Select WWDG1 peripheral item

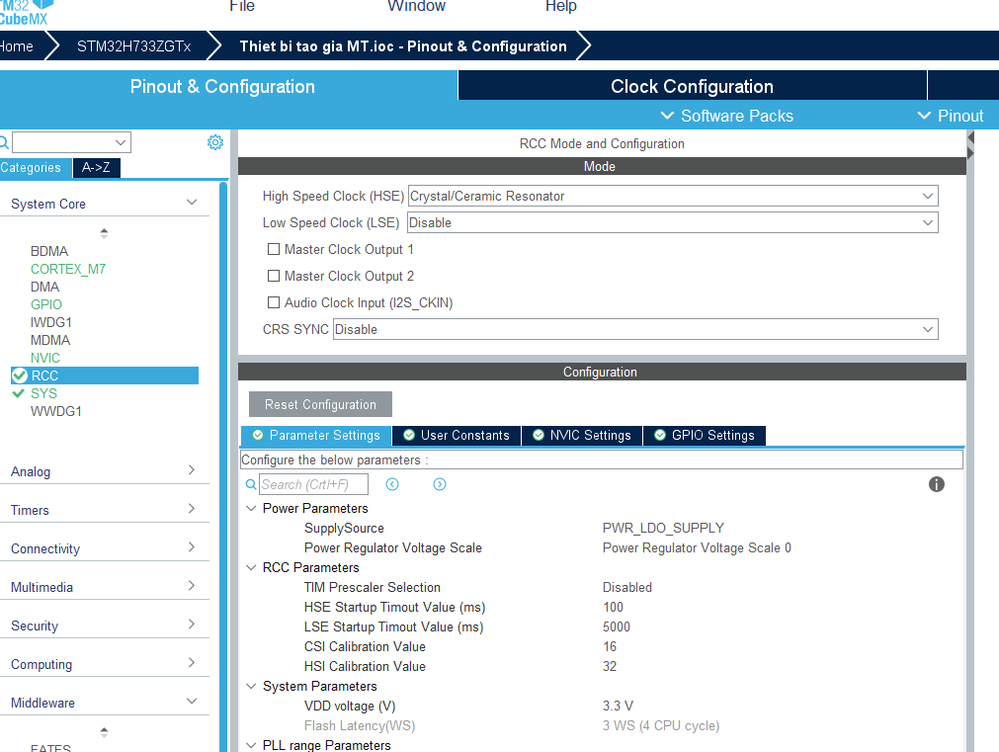[x=56, y=412]
